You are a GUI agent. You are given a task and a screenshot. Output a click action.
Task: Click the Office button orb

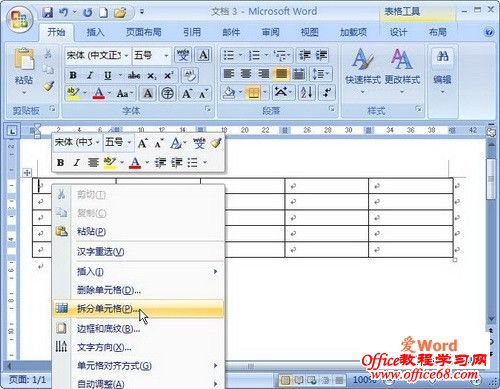[x=20, y=18]
